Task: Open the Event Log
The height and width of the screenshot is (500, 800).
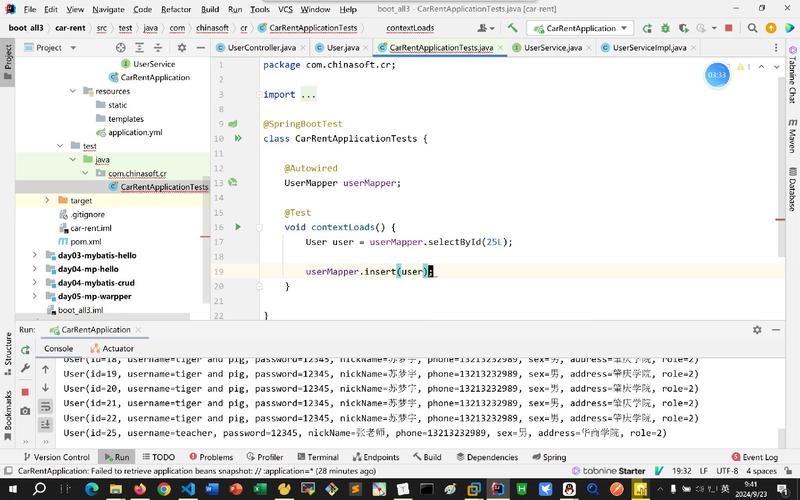Action: (x=755, y=457)
